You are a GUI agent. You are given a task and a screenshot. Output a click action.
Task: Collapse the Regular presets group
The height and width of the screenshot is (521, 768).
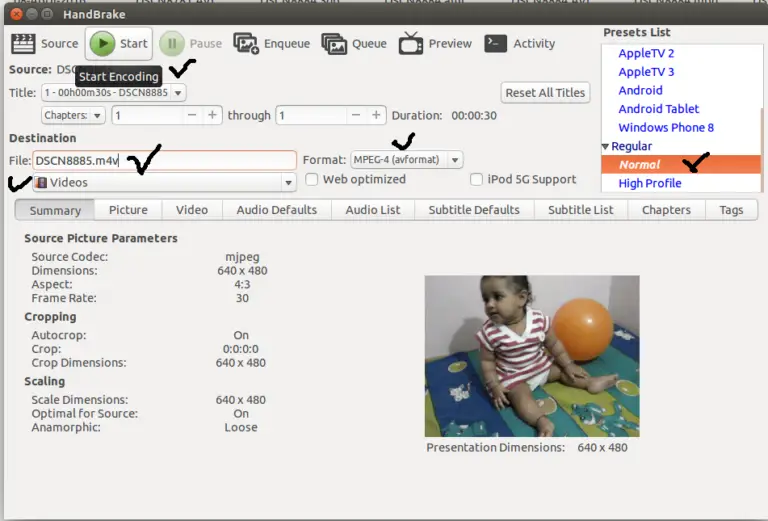click(x=605, y=147)
